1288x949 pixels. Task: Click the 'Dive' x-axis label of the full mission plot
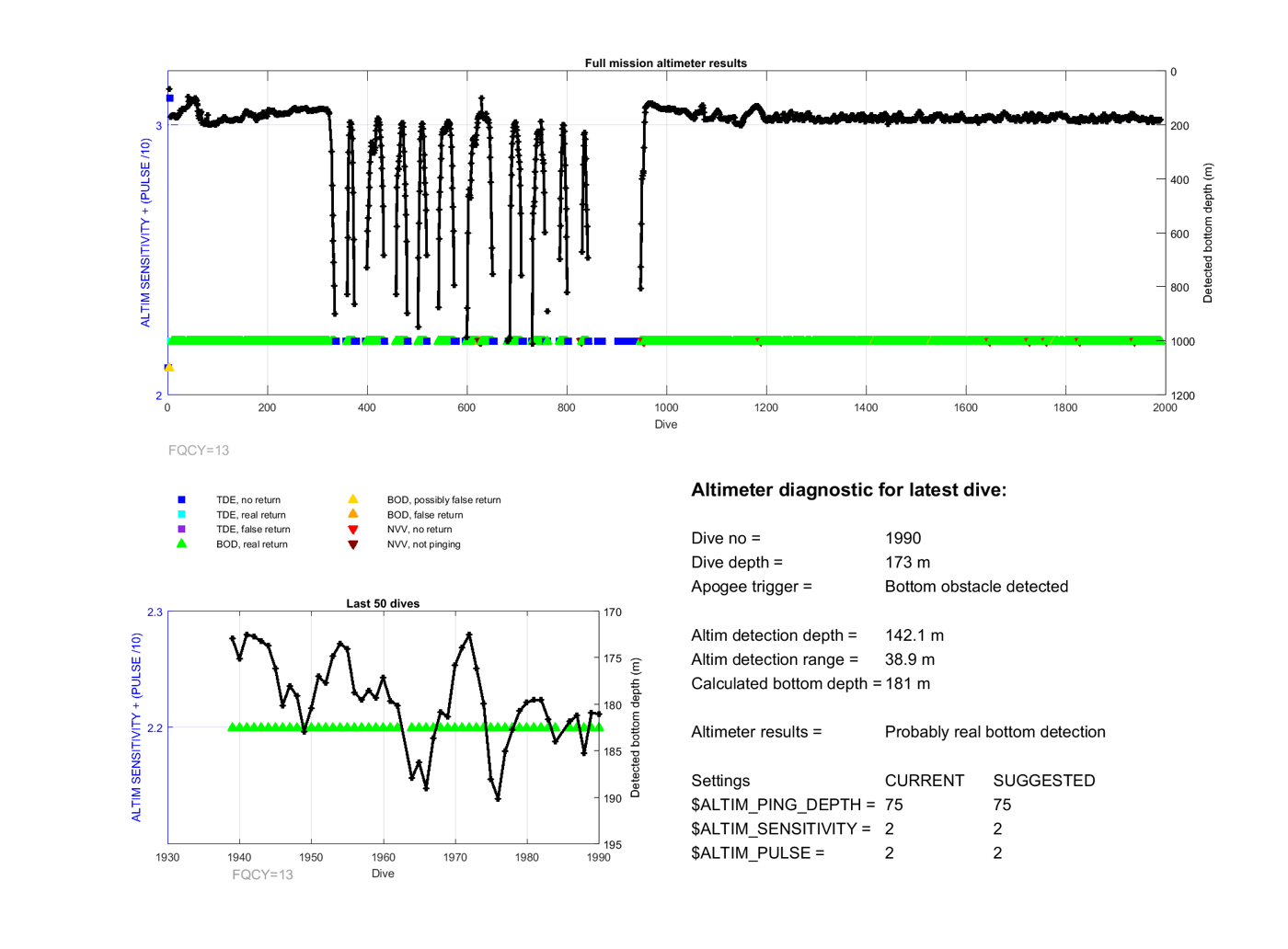[666, 425]
